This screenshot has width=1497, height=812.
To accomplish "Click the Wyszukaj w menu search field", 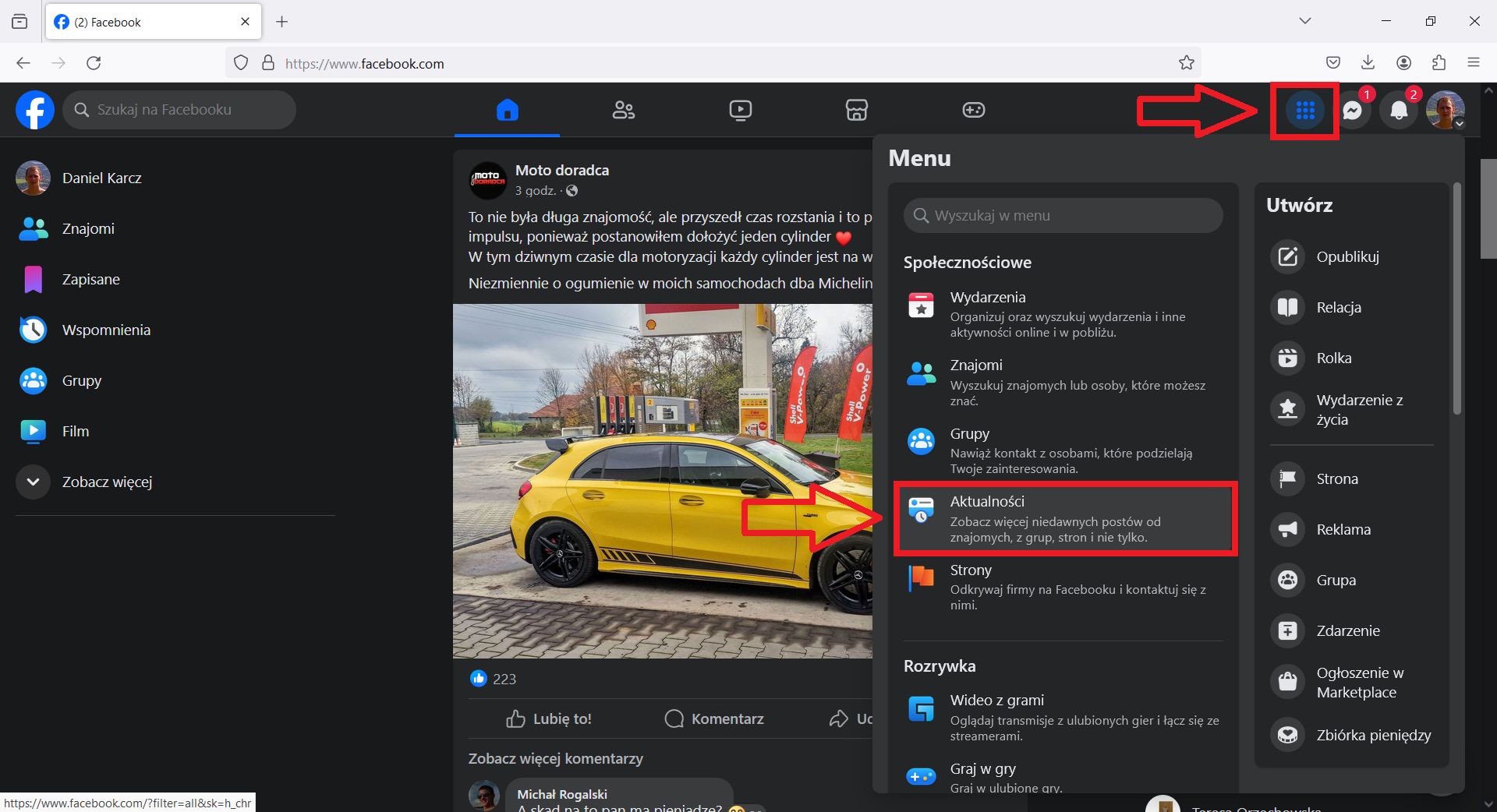I will tap(1063, 215).
